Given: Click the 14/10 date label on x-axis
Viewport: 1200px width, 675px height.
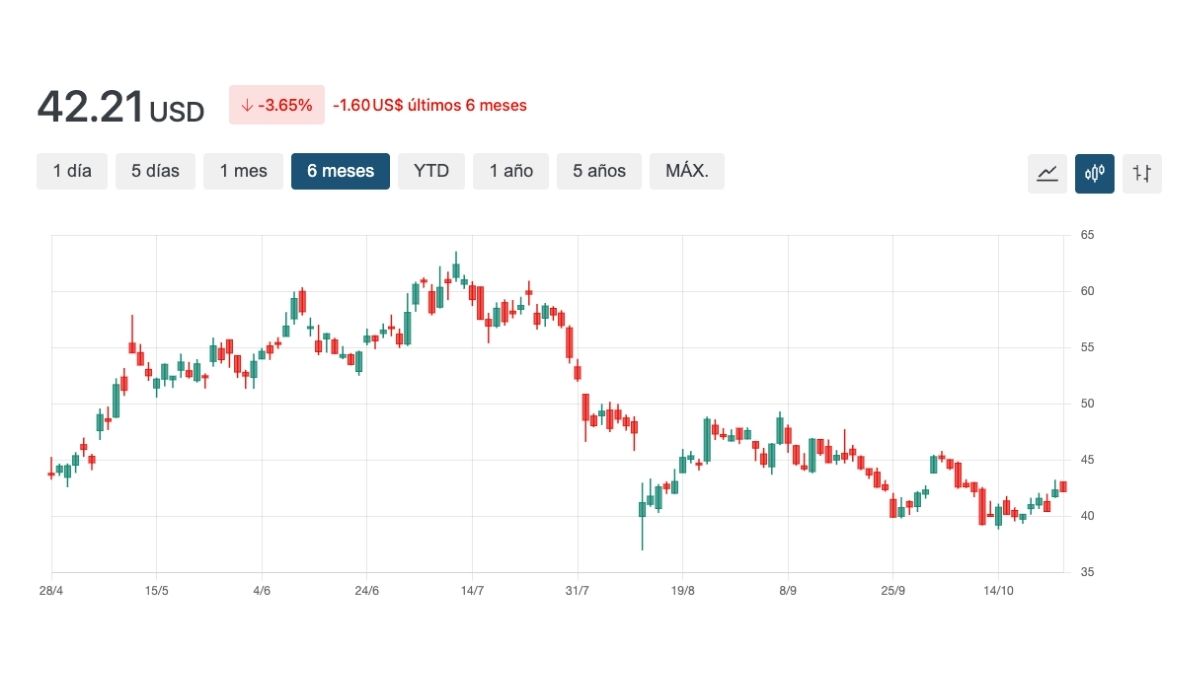Looking at the screenshot, I should tap(998, 590).
